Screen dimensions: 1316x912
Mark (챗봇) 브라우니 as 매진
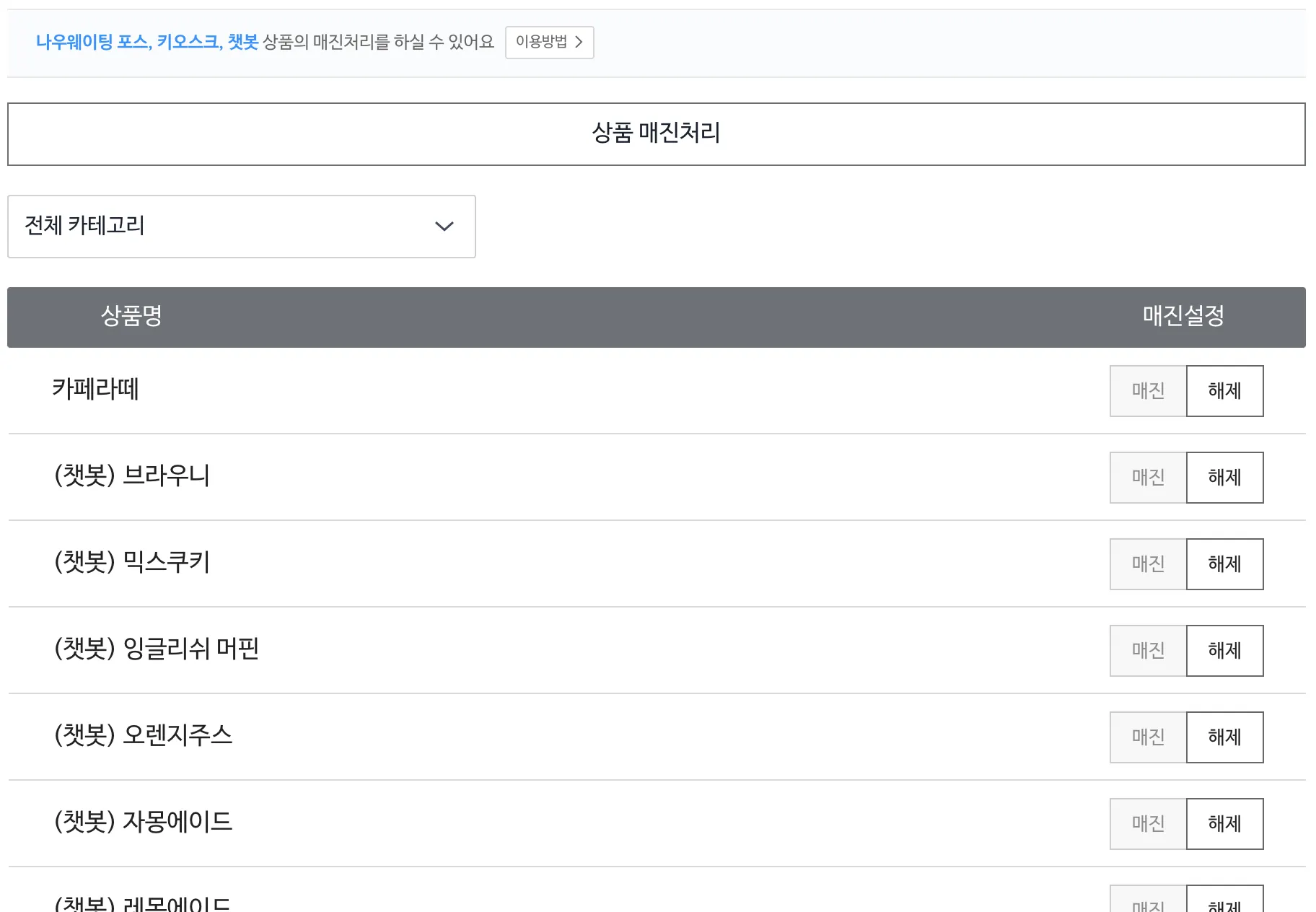1148,478
